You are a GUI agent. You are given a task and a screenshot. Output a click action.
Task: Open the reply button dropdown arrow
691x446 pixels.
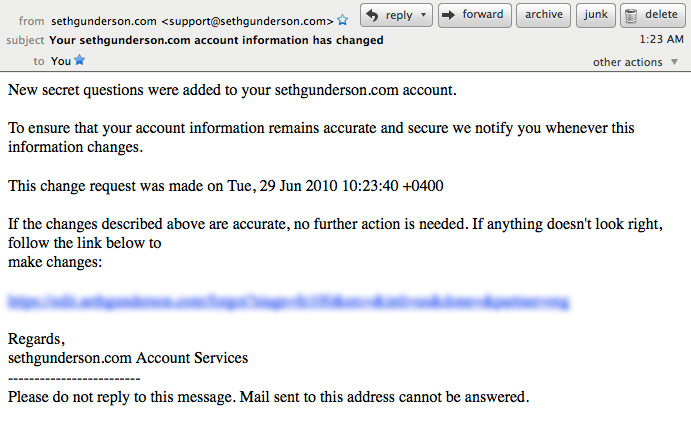424,15
